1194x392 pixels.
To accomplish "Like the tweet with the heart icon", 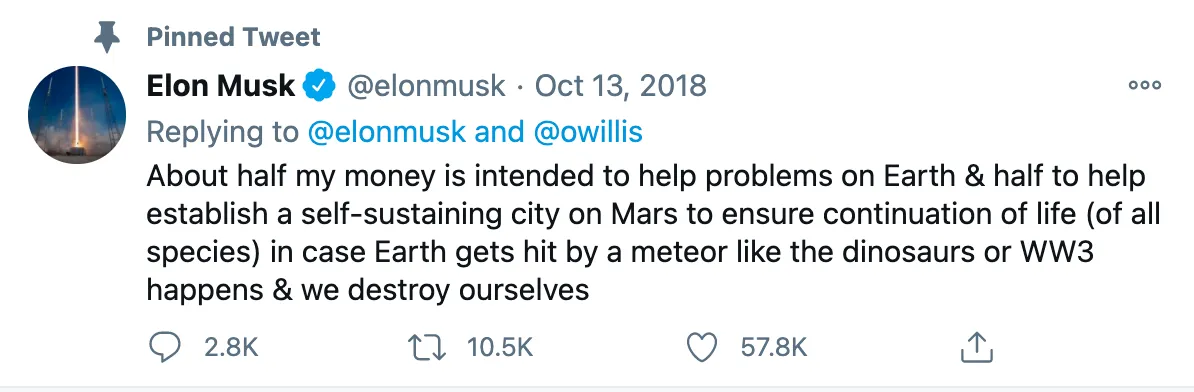I will click(x=702, y=349).
